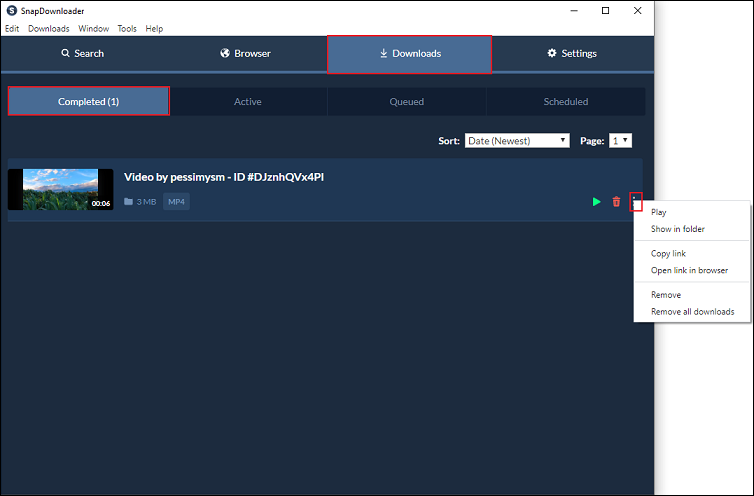Delete the download using red trash icon
The width and height of the screenshot is (754, 496).
tap(616, 202)
